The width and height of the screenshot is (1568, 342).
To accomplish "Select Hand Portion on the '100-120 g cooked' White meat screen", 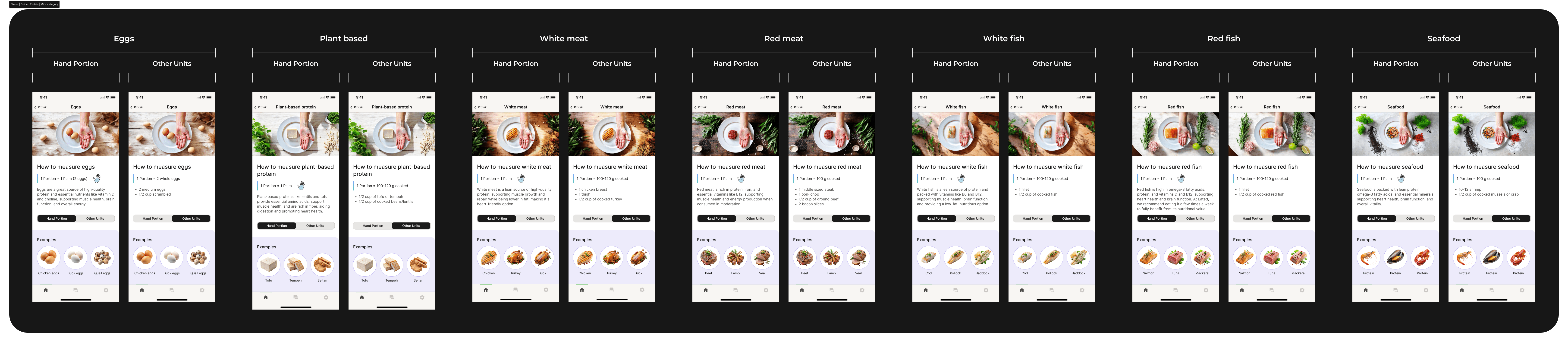I will (593, 218).
